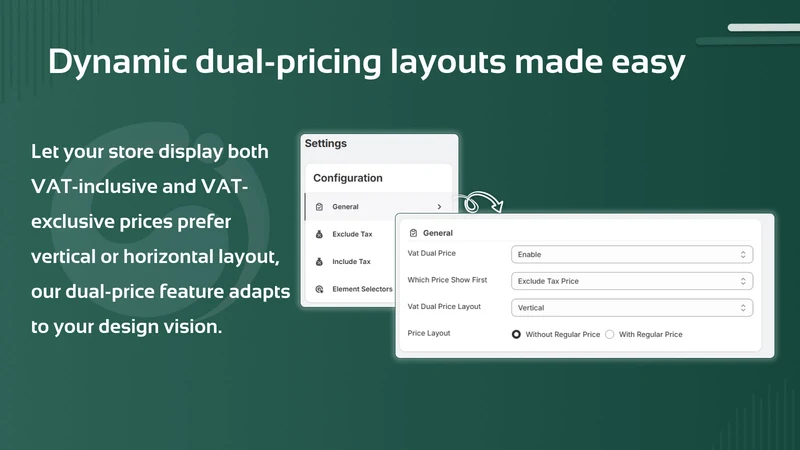
Task: Click the General panel header icon
Action: click(413, 233)
